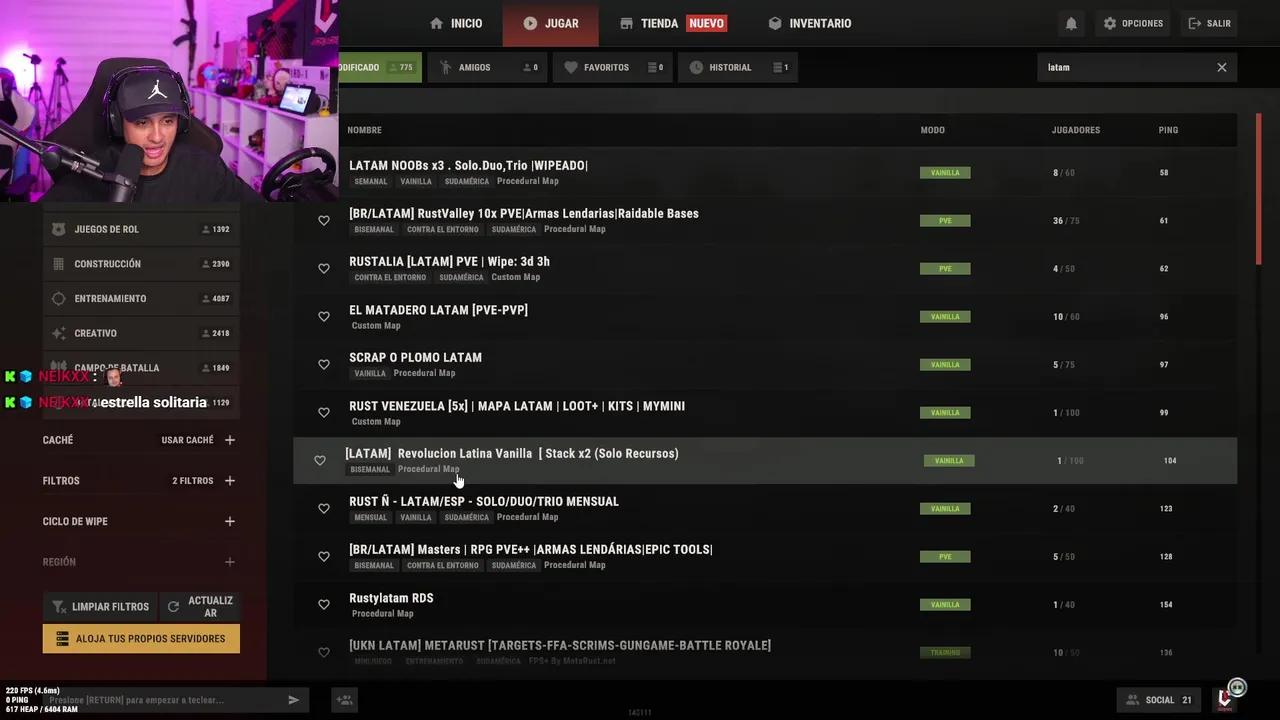This screenshot has height=720, width=1280.
Task: Click Aloja Tus Propios Servidores
Action: point(141,639)
